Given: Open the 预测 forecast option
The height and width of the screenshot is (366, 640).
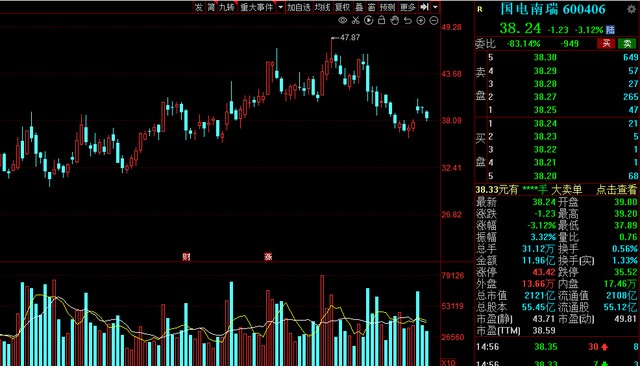Looking at the screenshot, I should [x=387, y=7].
